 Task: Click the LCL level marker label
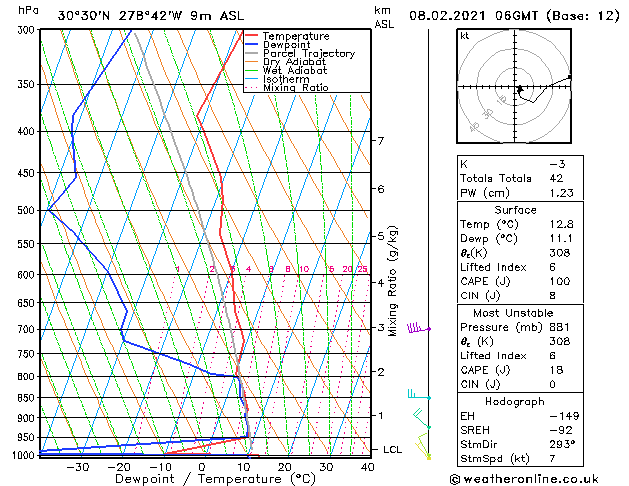tap(392, 450)
